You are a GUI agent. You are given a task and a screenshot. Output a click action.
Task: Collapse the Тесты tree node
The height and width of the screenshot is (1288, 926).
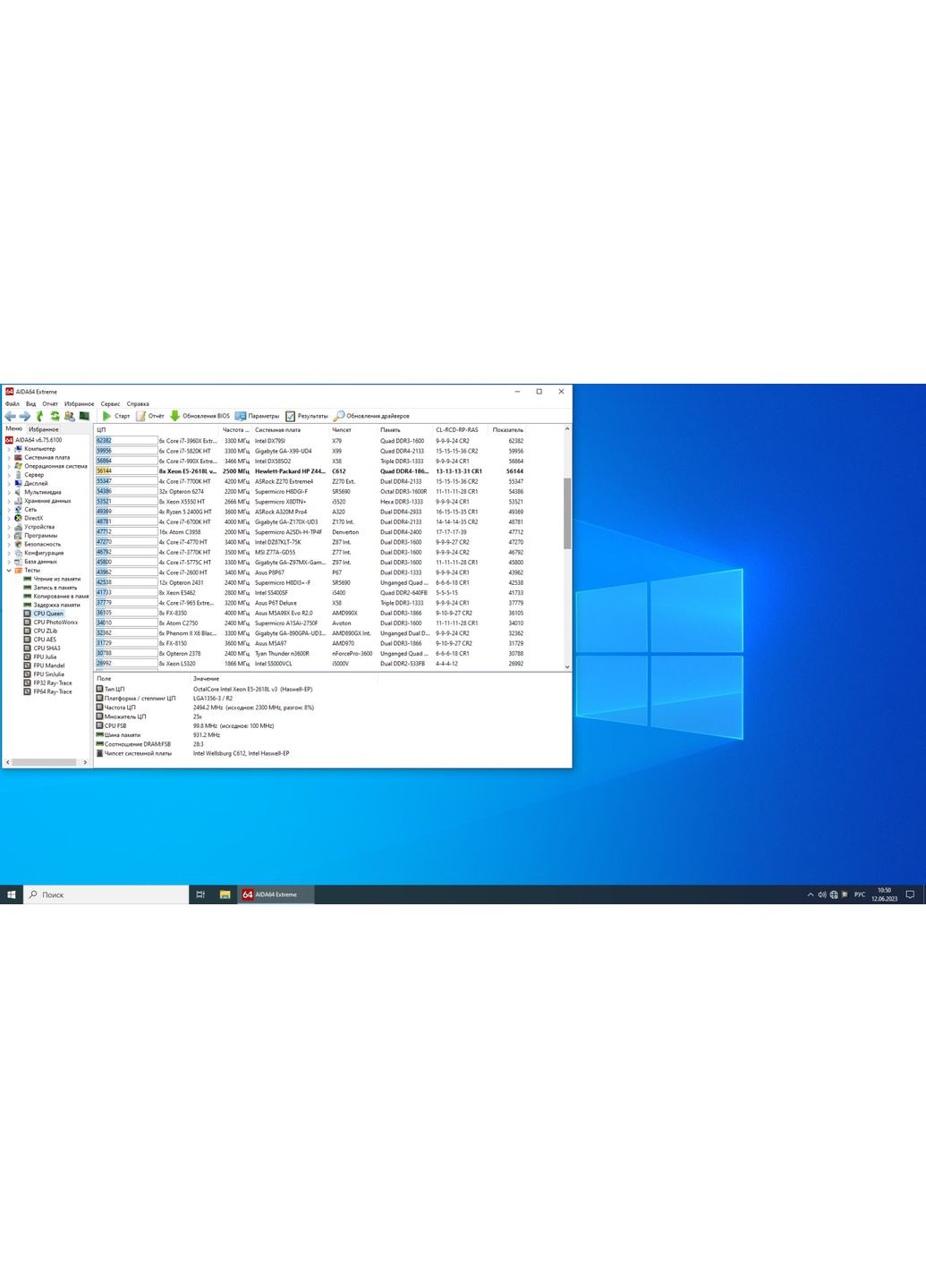pyautogui.click(x=9, y=570)
